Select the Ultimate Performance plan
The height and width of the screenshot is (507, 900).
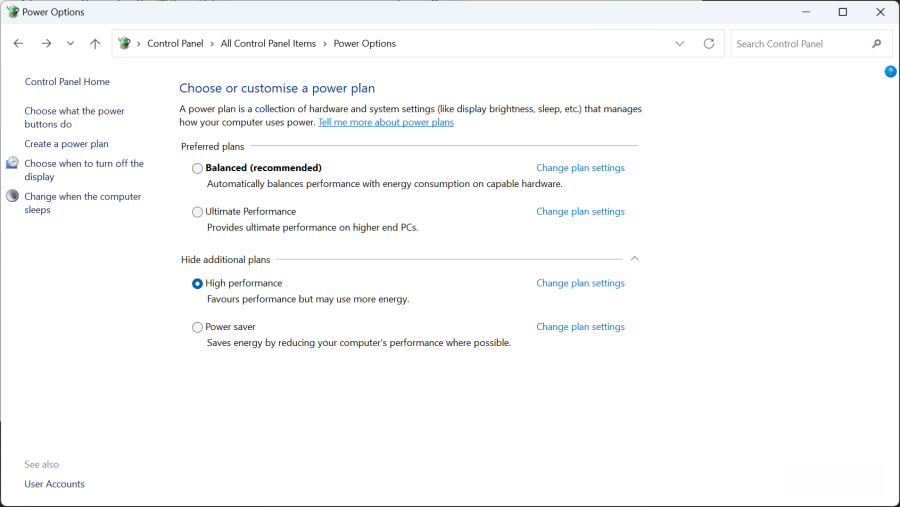(x=197, y=212)
